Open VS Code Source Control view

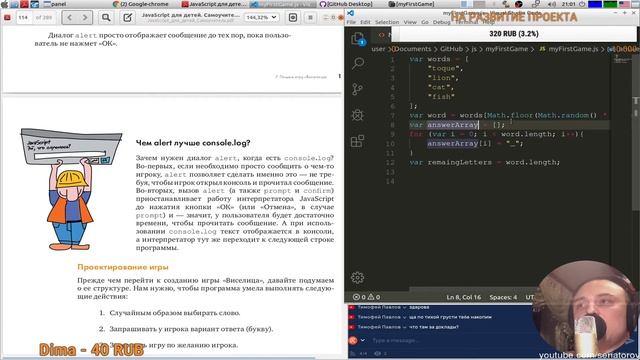[x=358, y=89]
